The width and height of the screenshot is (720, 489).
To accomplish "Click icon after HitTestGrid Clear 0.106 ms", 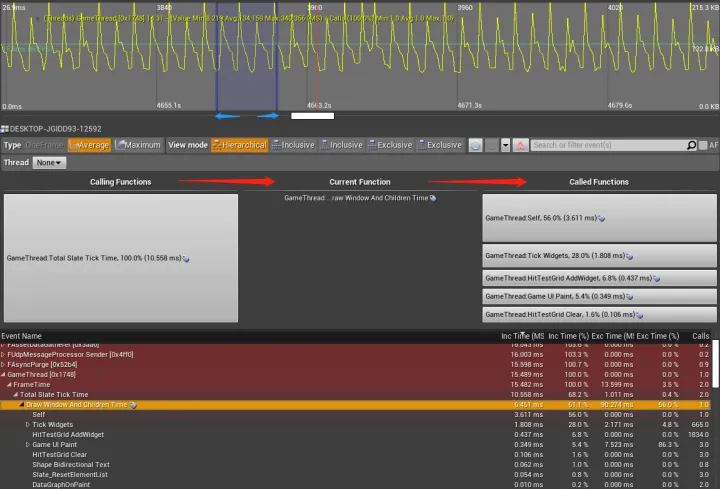I will [x=640, y=315].
